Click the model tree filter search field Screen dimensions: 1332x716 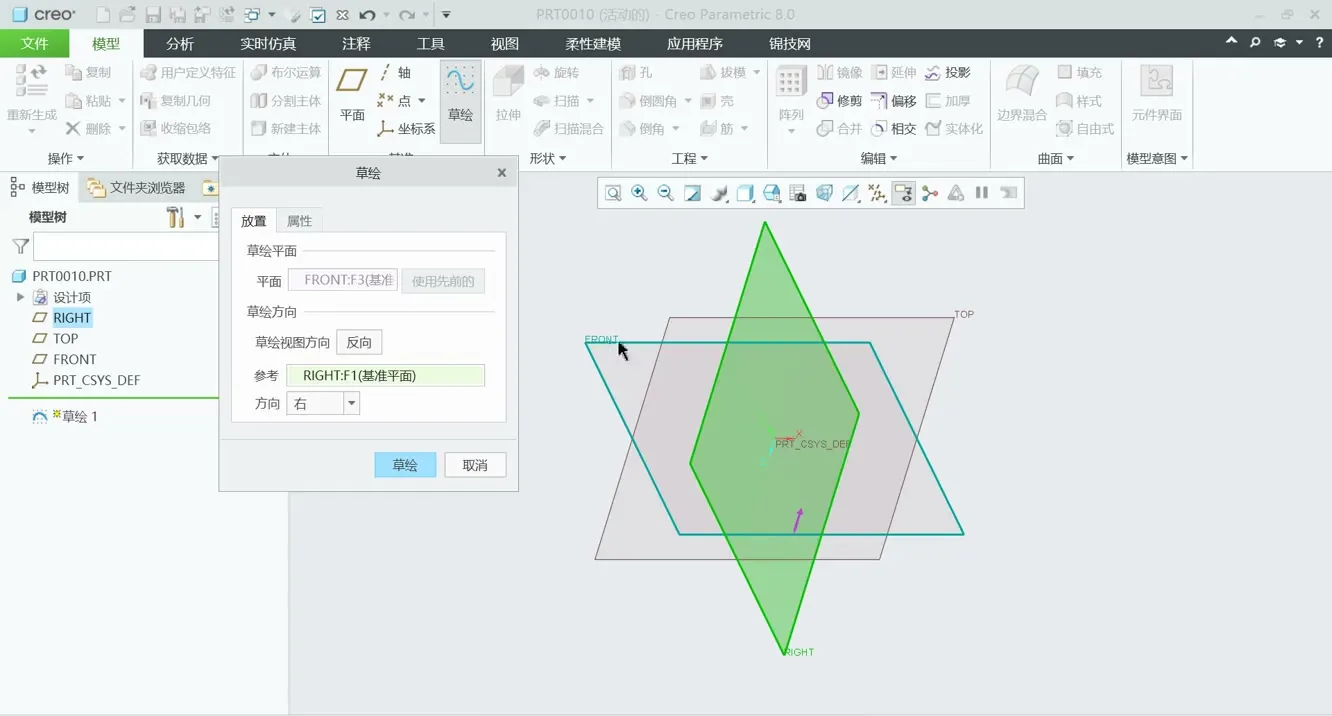click(x=125, y=246)
